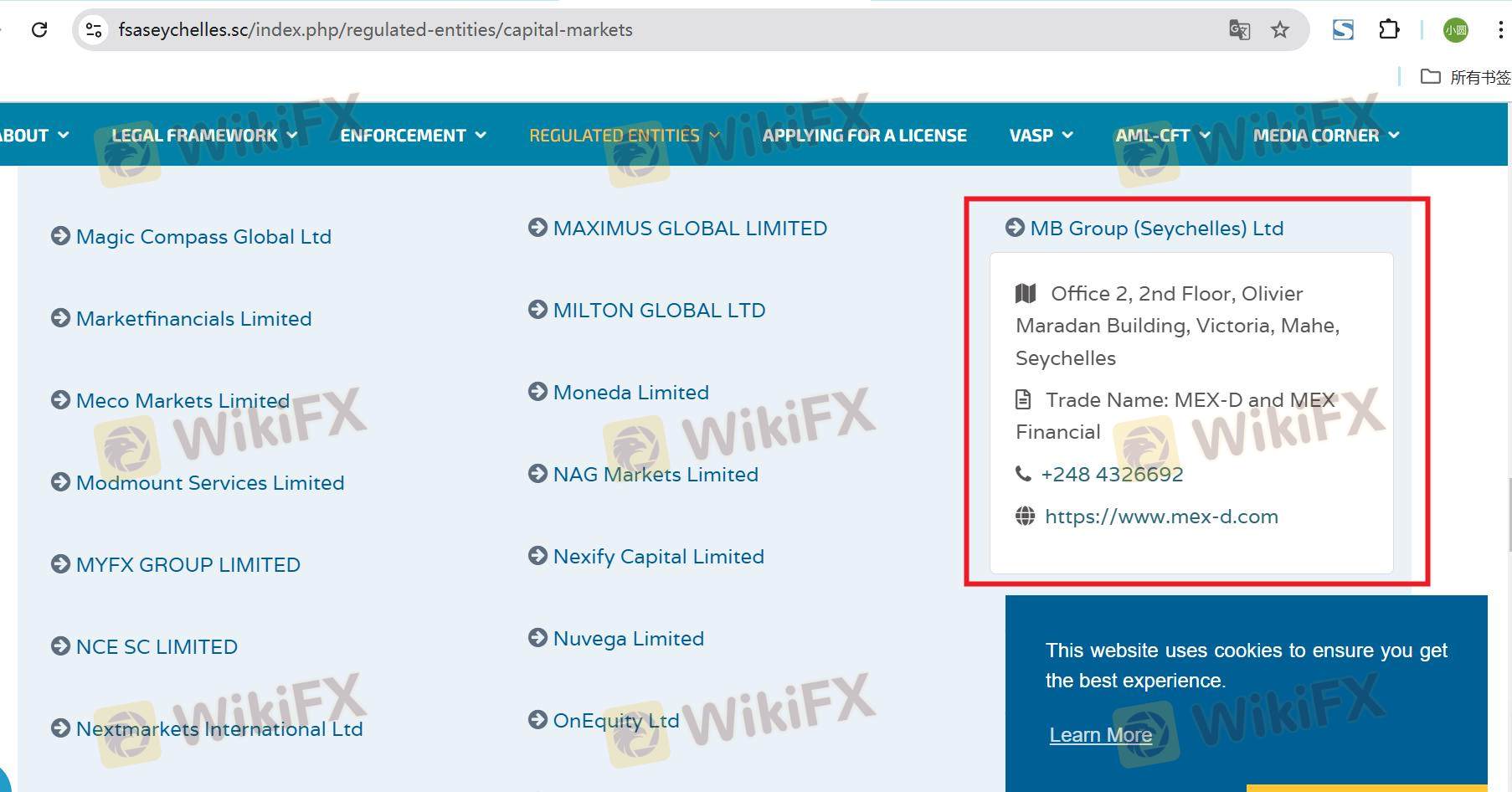
Task: Call the +248 4326692 phone link
Action: click(1112, 474)
